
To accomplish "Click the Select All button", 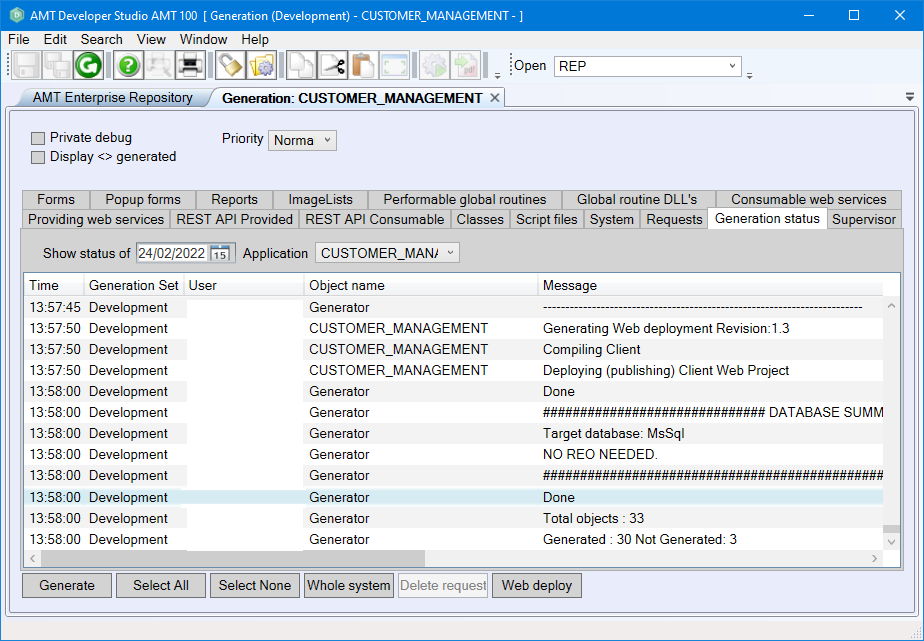I will tap(161, 586).
